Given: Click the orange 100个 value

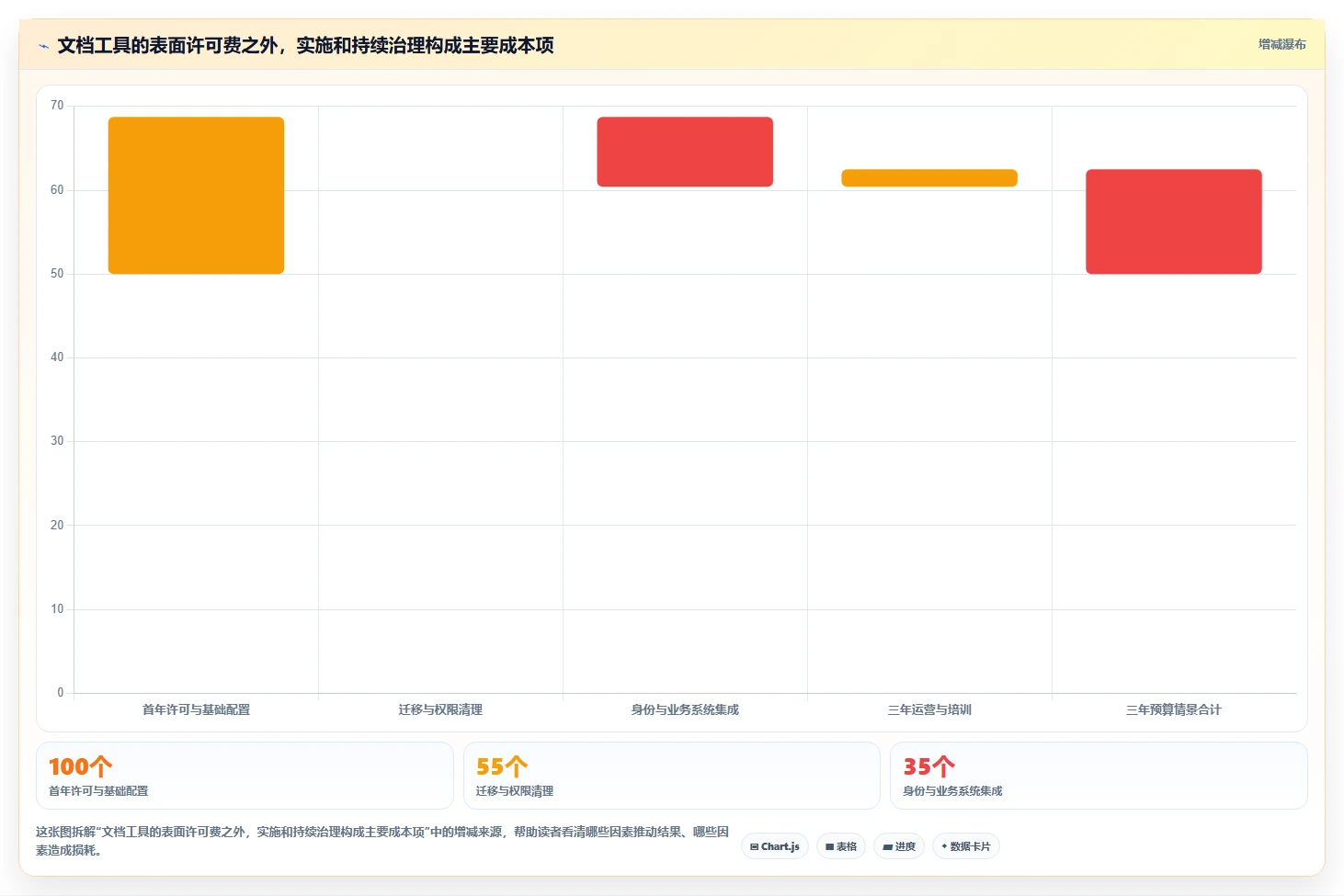Looking at the screenshot, I should tap(81, 766).
